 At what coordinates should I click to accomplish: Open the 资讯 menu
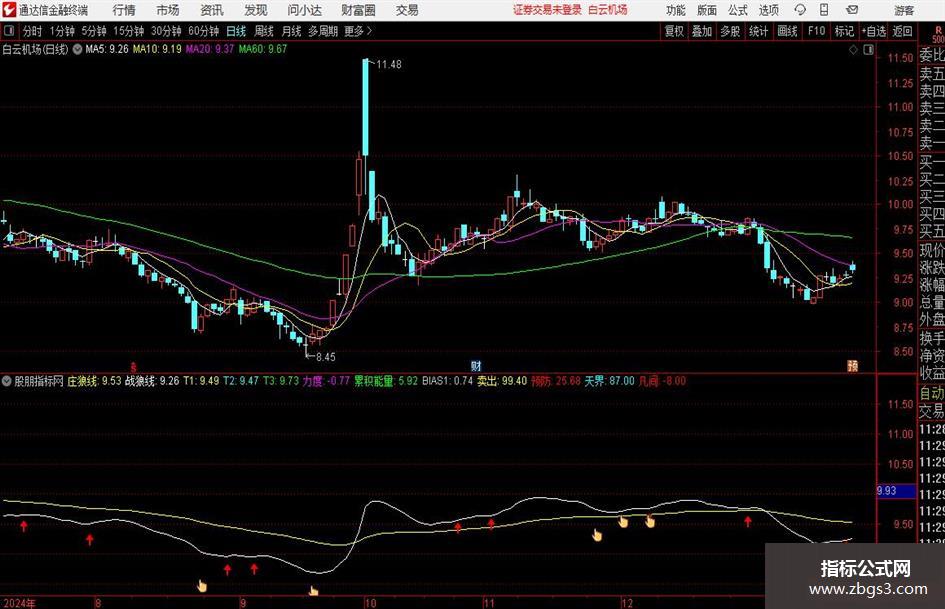[212, 10]
